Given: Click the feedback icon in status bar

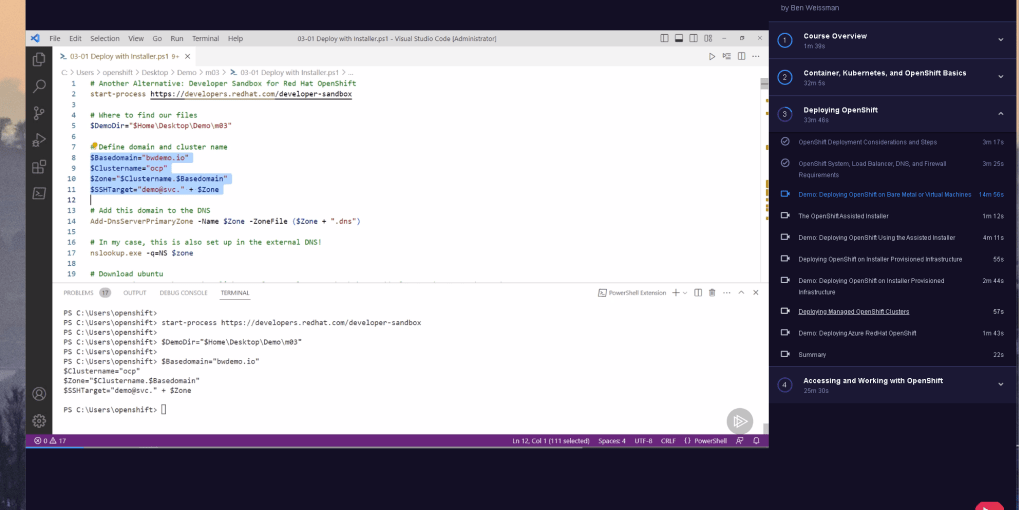Looking at the screenshot, I should 740,441.
